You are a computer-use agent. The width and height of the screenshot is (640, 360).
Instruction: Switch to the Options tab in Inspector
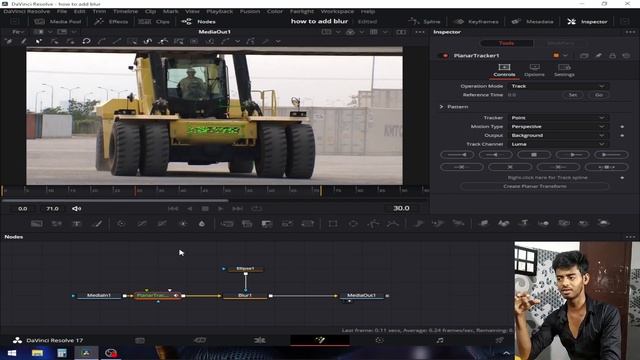click(x=534, y=70)
